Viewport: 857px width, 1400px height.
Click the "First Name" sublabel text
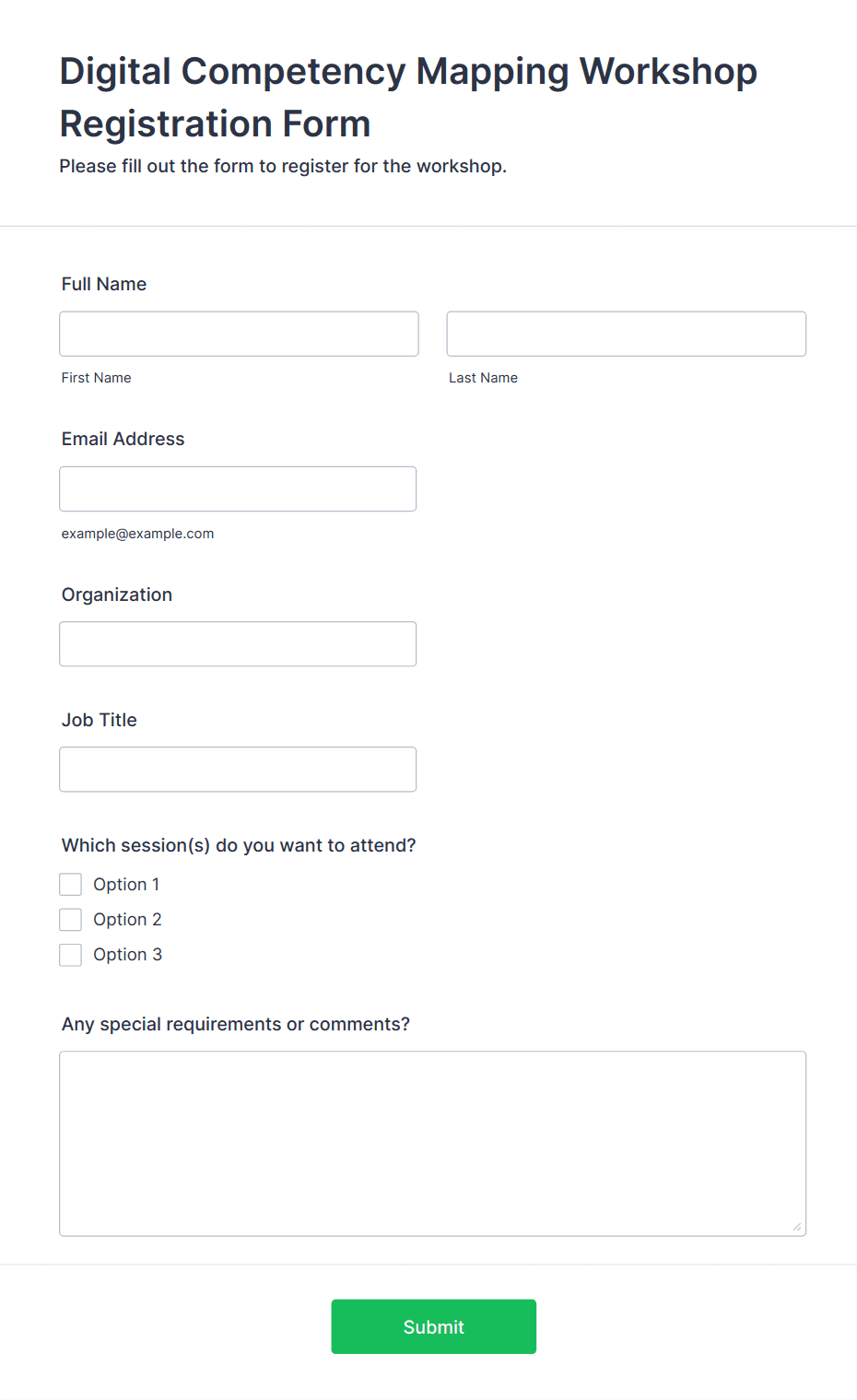pyautogui.click(x=97, y=378)
